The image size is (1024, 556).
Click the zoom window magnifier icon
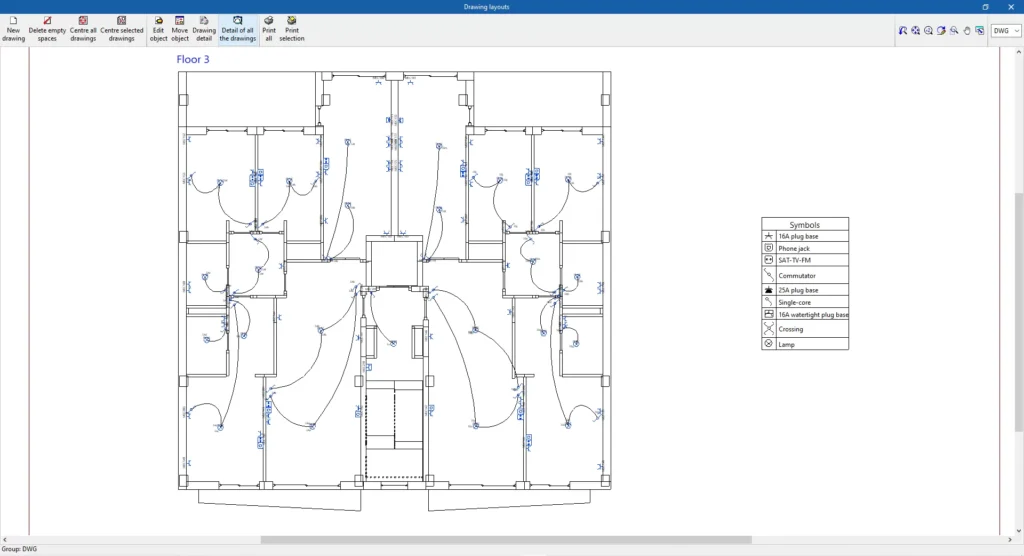[x=954, y=31]
